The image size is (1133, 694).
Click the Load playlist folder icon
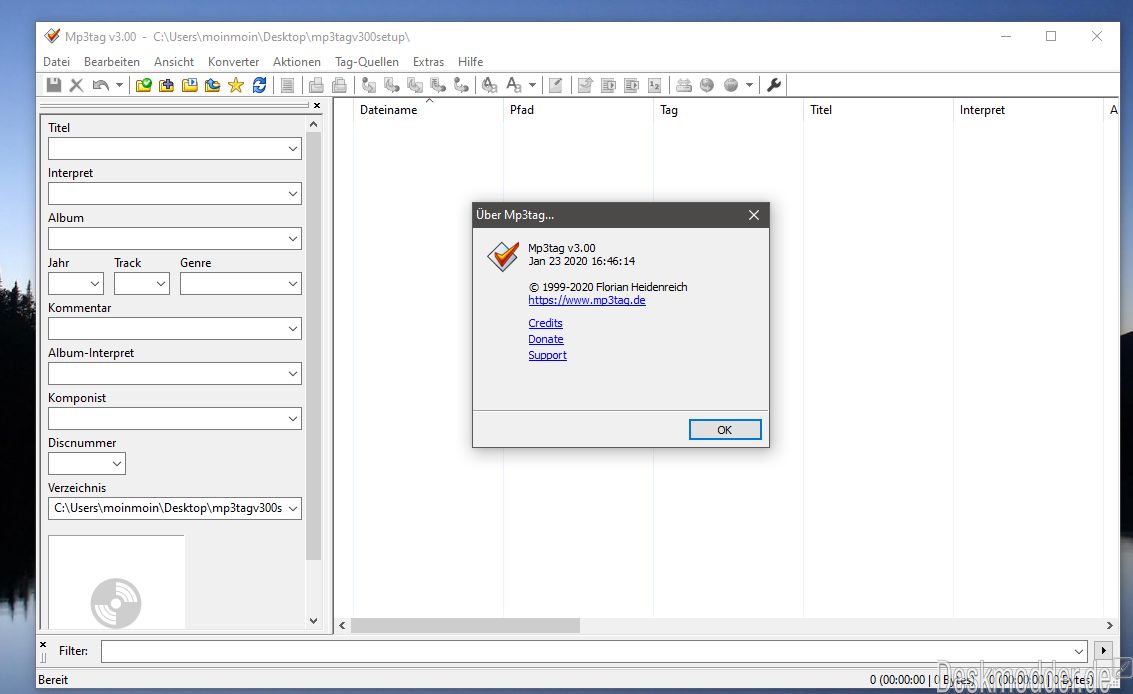(189, 85)
